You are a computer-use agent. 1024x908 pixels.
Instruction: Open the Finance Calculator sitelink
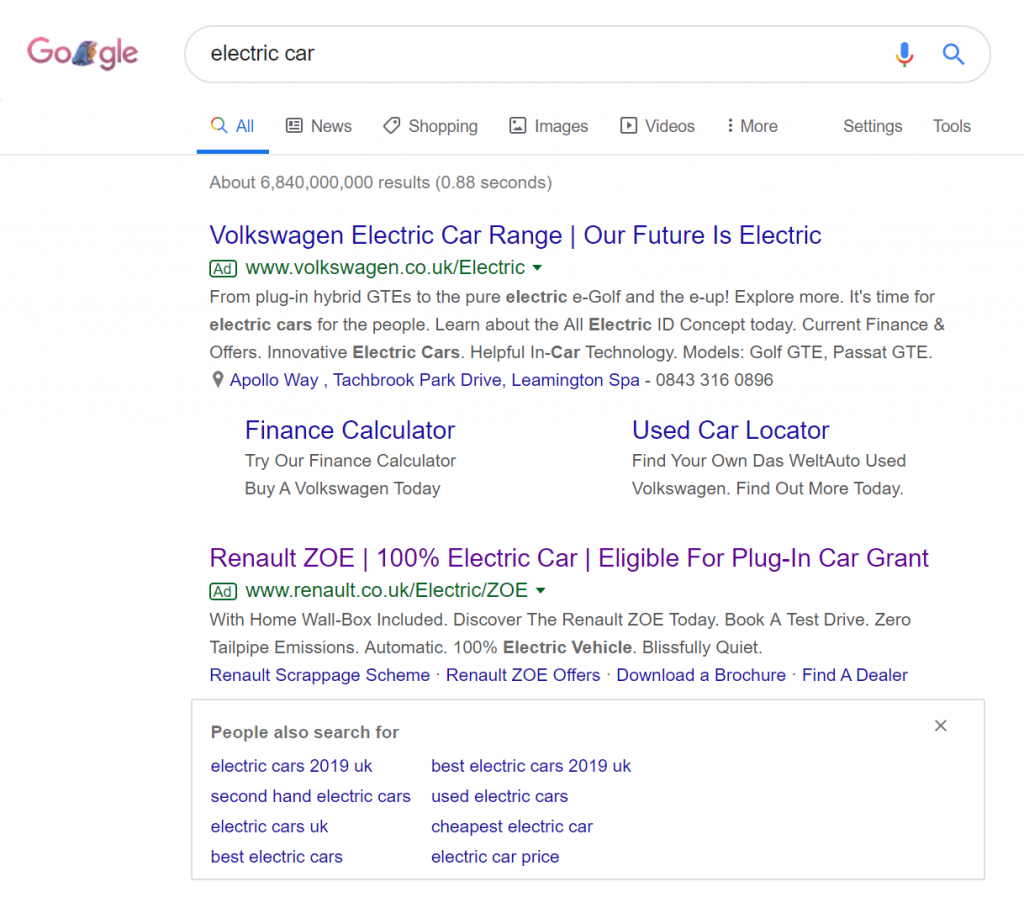point(350,430)
